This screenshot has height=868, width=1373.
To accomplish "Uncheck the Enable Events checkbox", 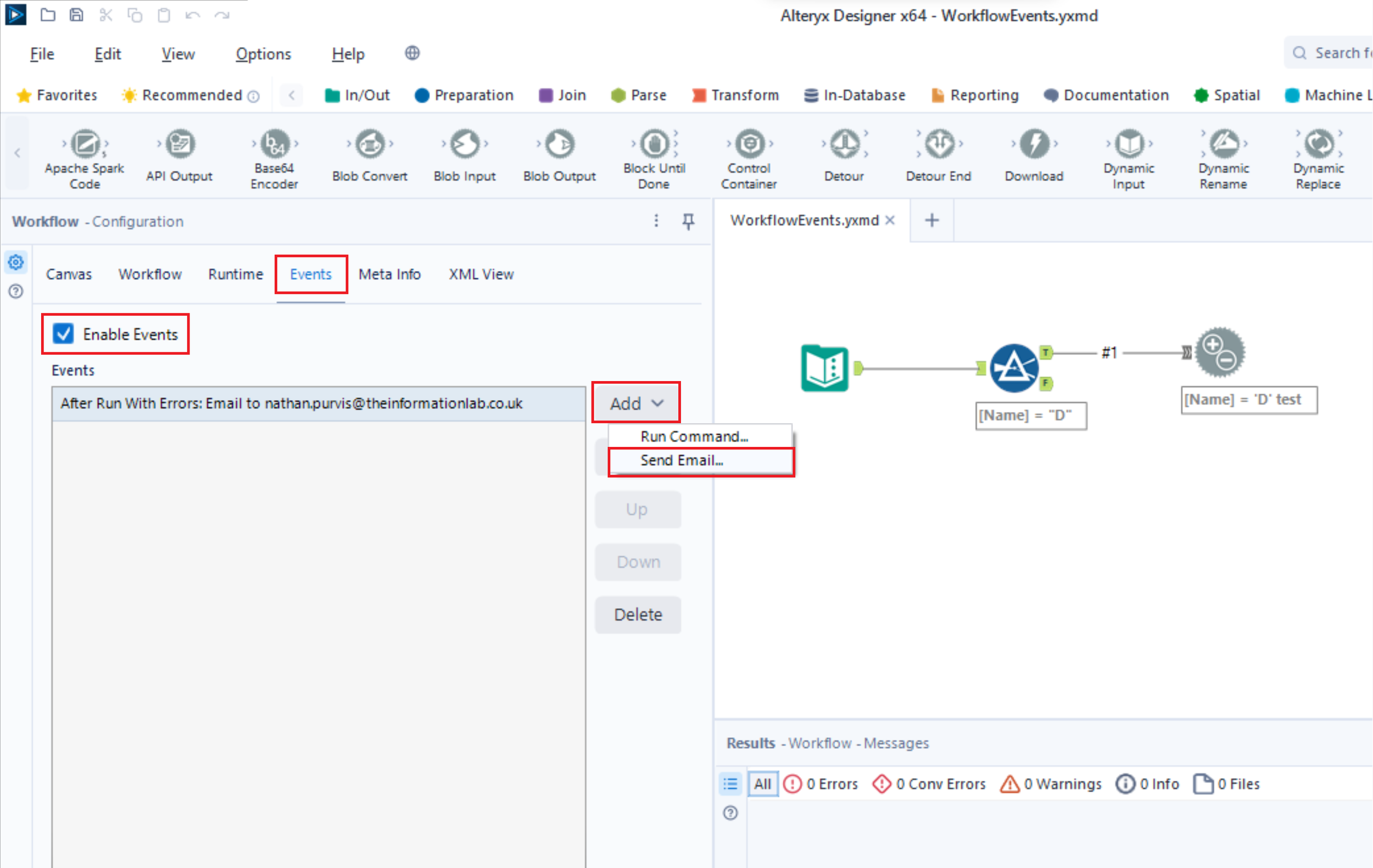I will coord(63,334).
